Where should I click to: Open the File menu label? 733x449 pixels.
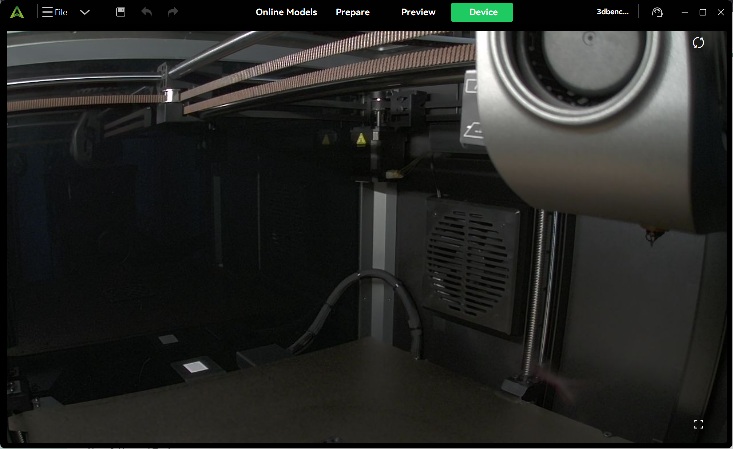coord(61,12)
